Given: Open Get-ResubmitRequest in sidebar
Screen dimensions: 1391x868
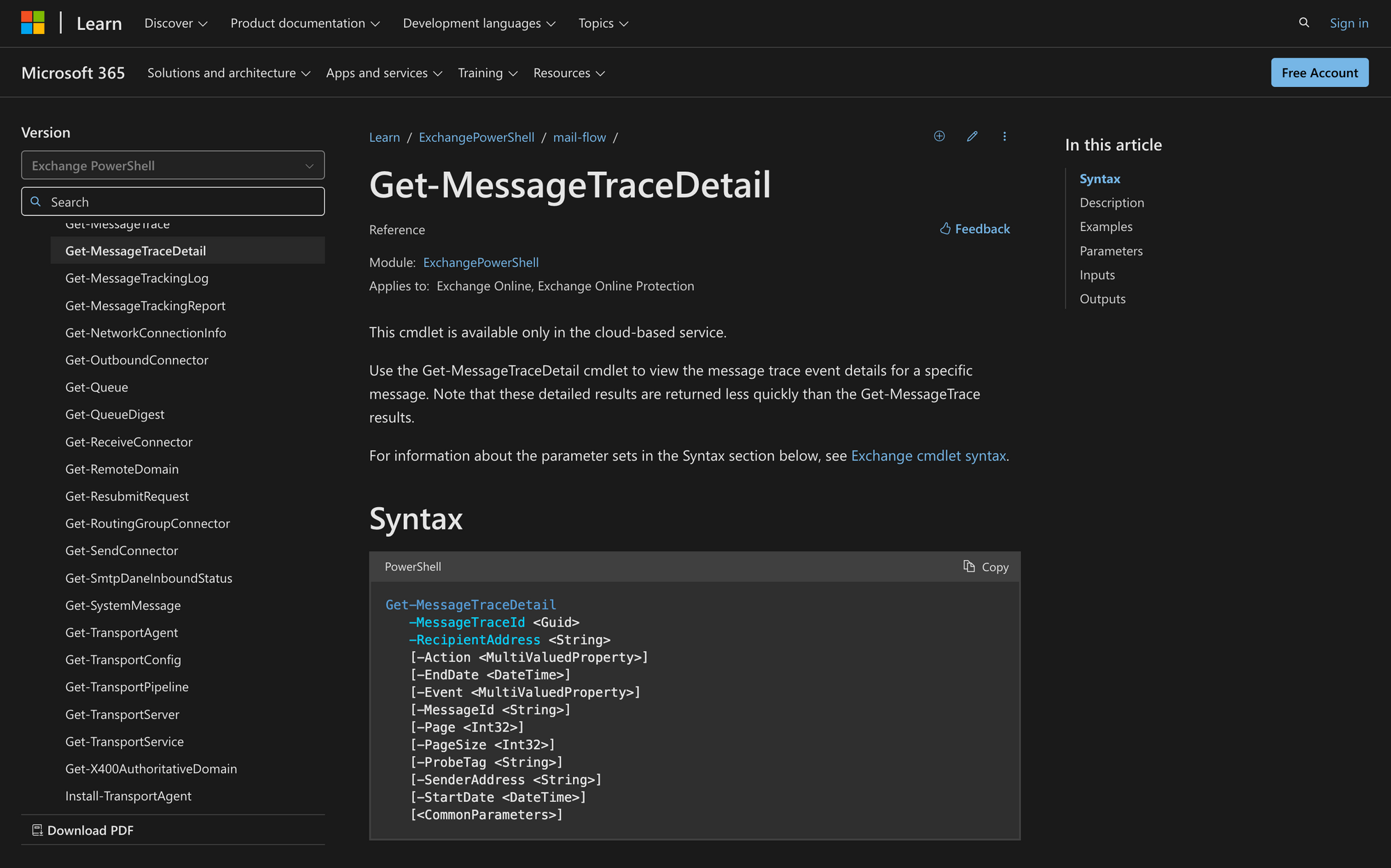Looking at the screenshot, I should pos(127,497).
